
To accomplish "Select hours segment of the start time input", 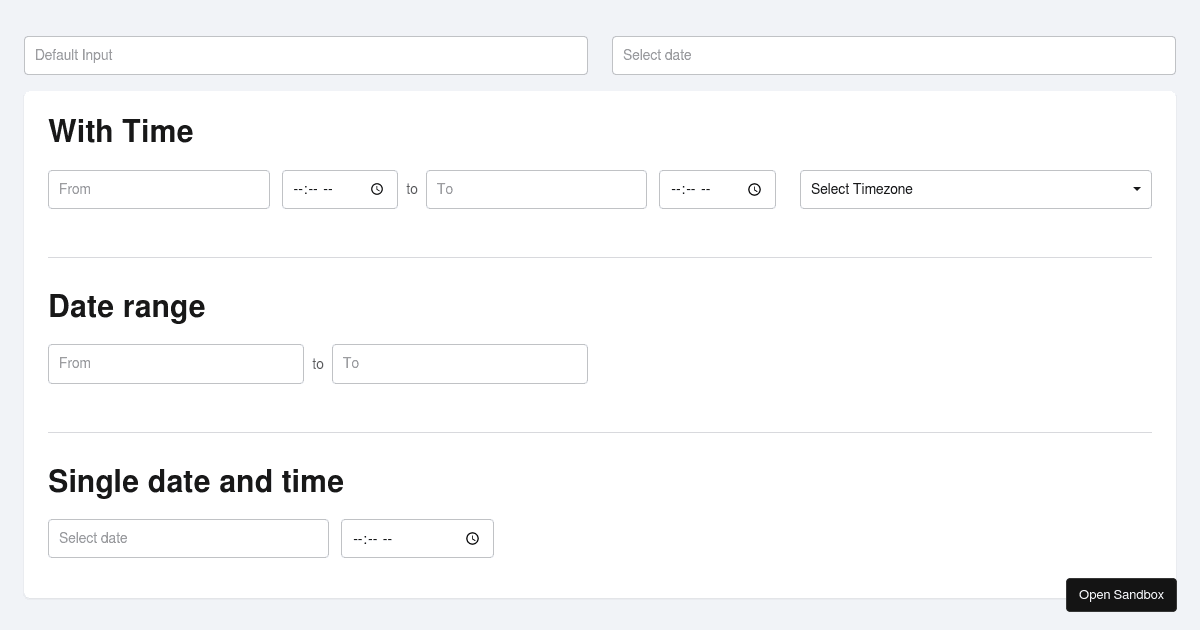I will click(297, 189).
